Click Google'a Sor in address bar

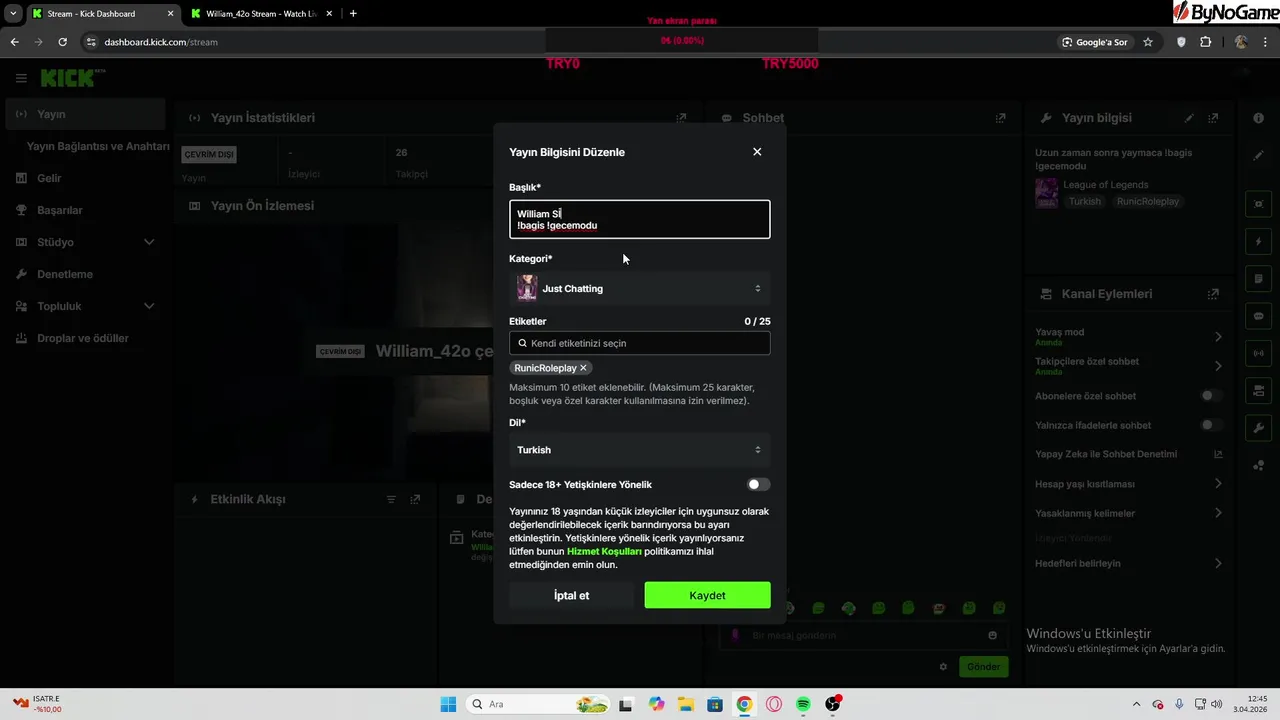[1095, 42]
